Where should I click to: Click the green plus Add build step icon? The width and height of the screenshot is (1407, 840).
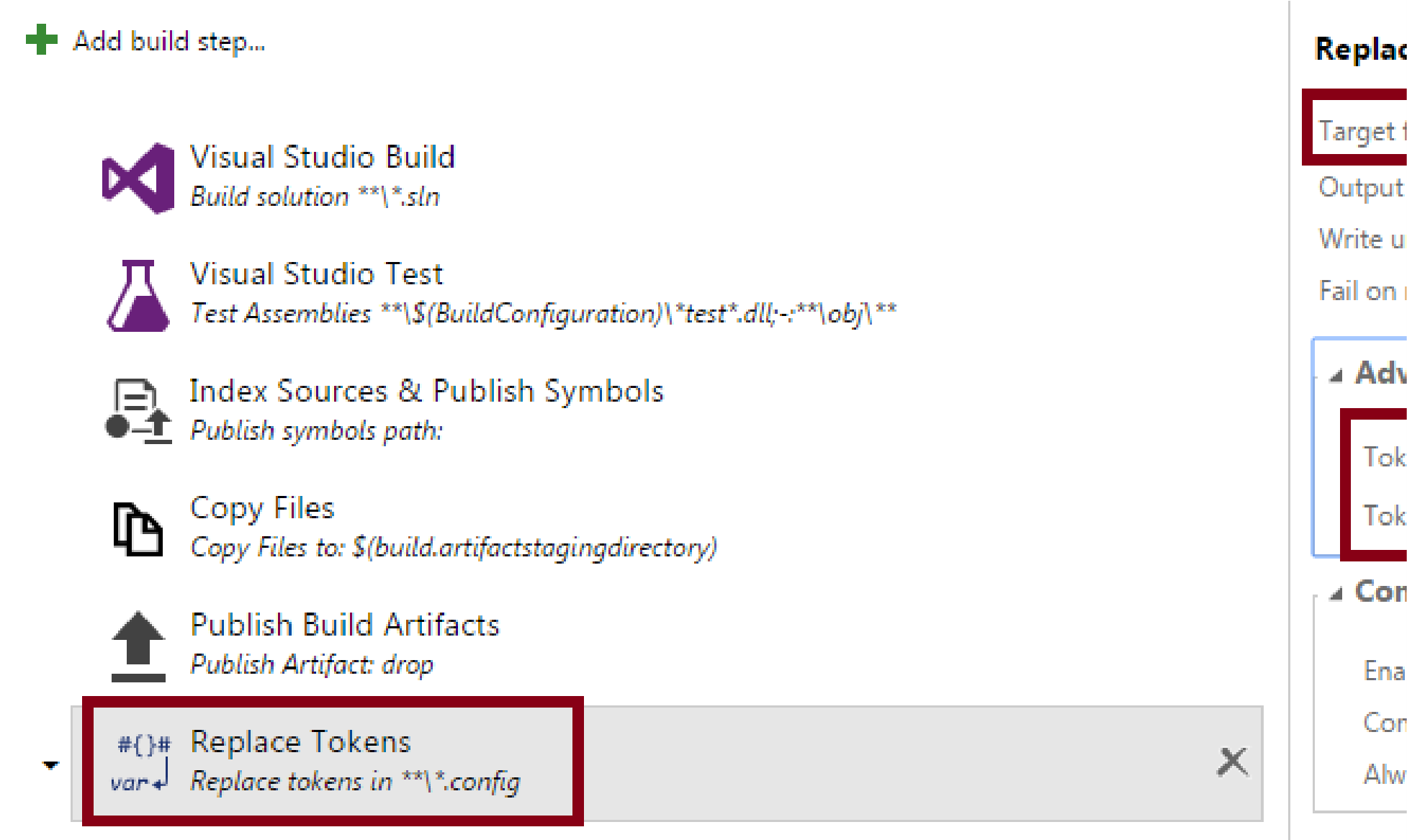(x=41, y=40)
